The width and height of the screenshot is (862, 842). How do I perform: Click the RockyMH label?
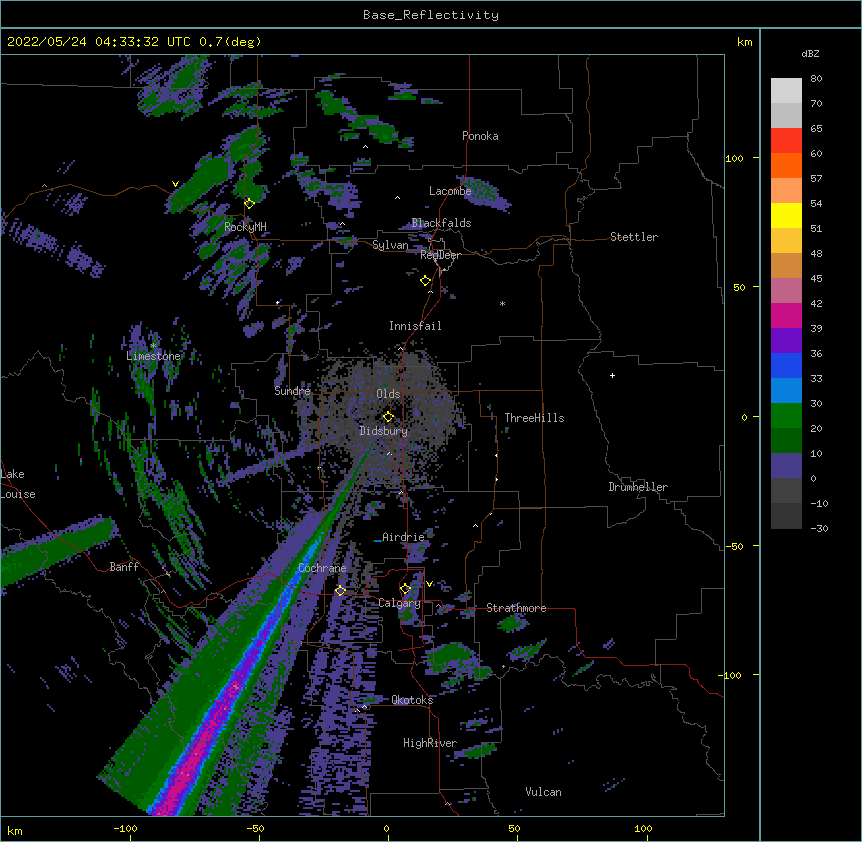245,227
